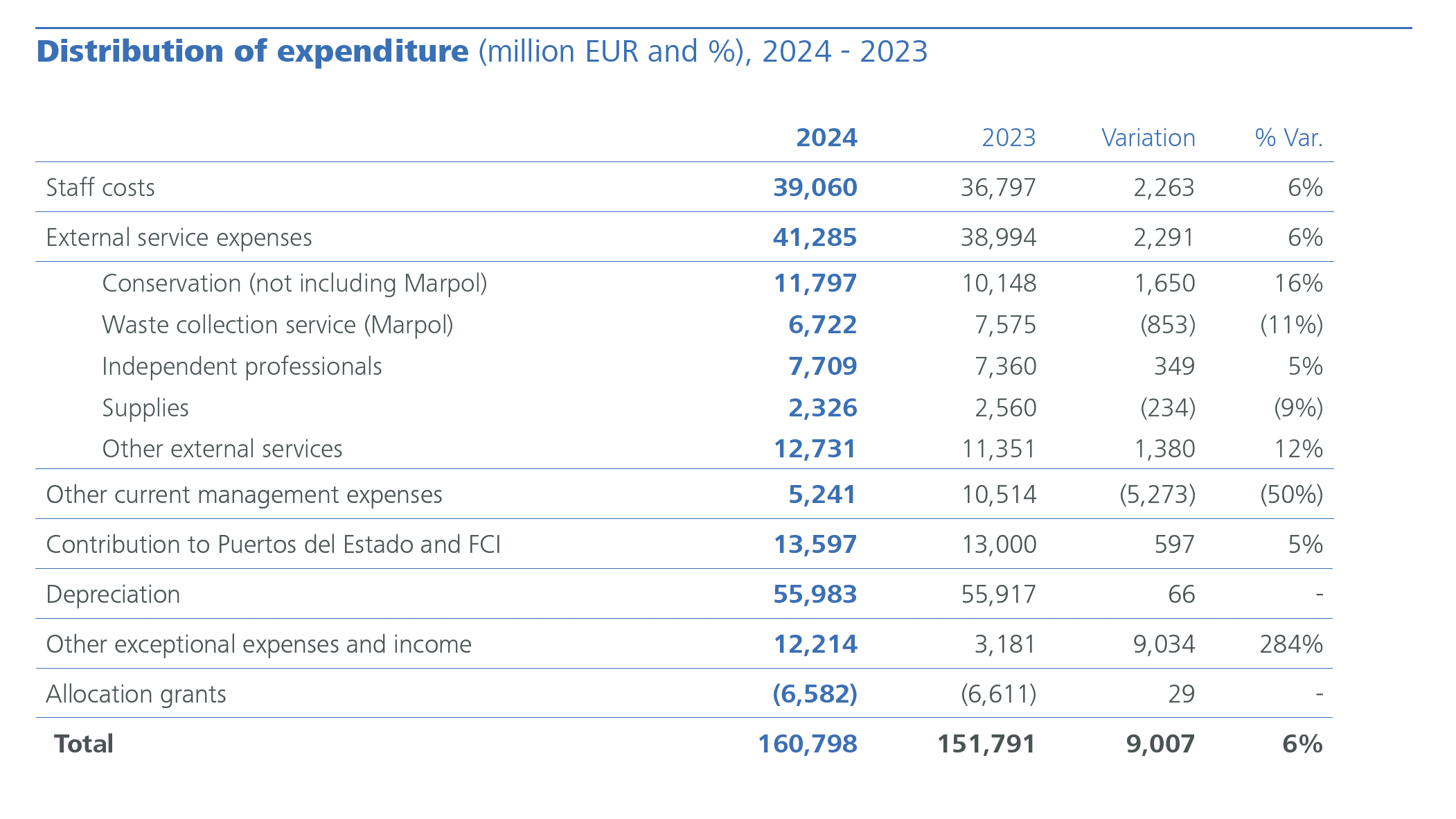
Task: Select the Staff costs row label
Action: 100,187
